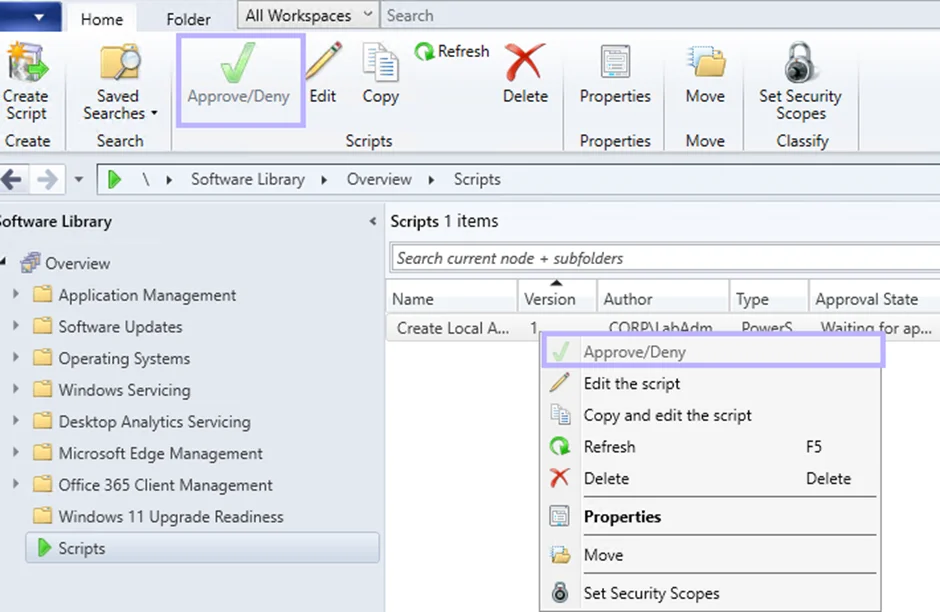940x612 pixels.
Task: Collapse the Software Library navigation pane
Action: point(372,222)
